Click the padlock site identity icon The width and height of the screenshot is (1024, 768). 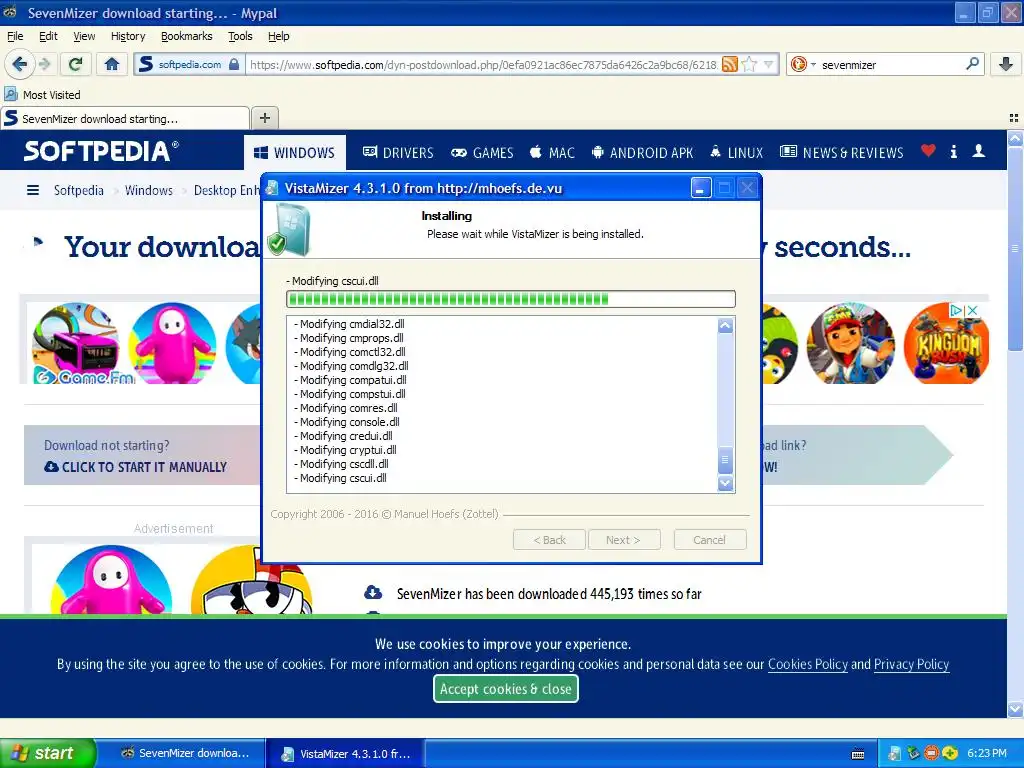point(234,64)
